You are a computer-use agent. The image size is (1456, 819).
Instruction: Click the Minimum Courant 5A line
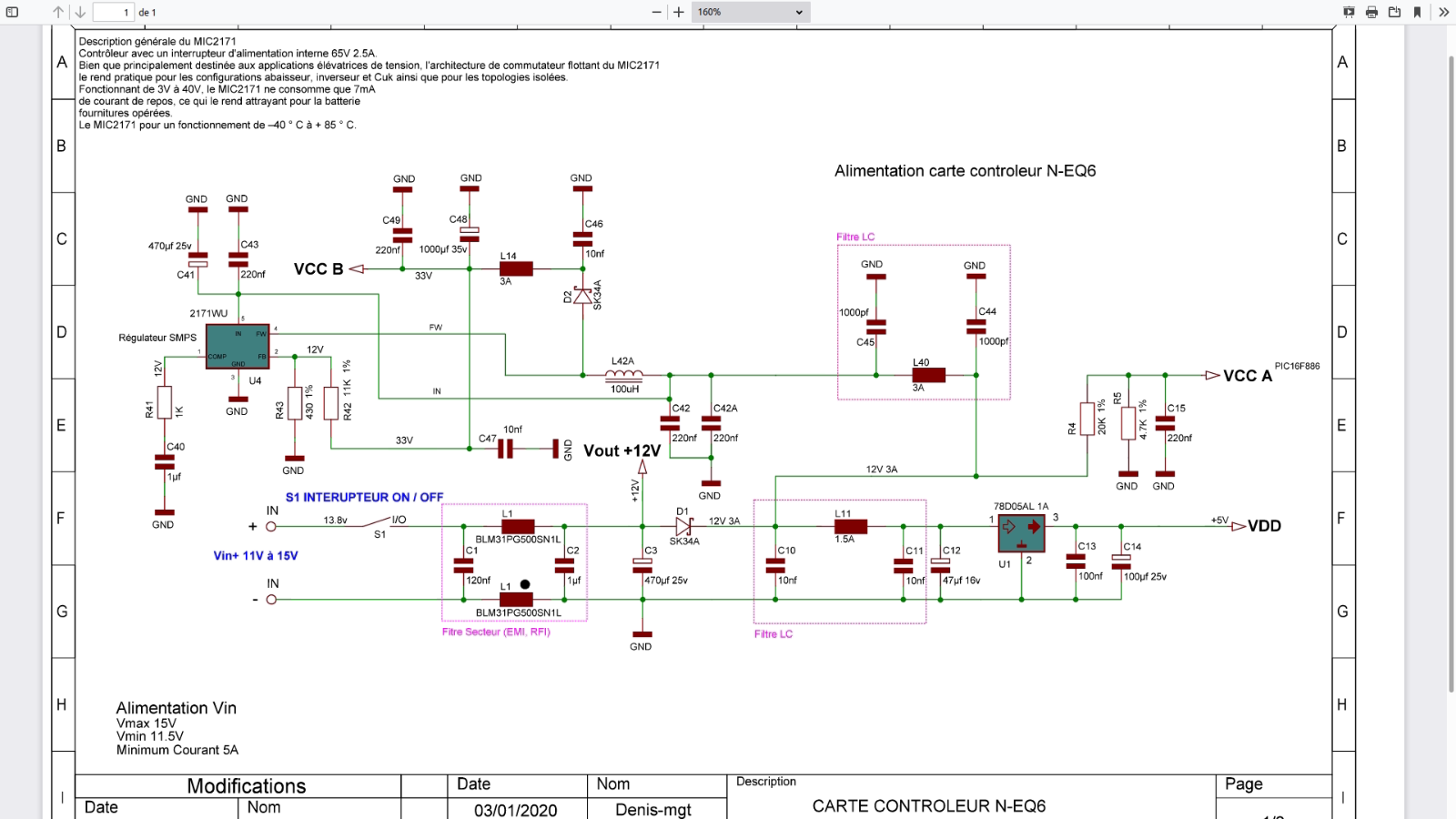(177, 750)
